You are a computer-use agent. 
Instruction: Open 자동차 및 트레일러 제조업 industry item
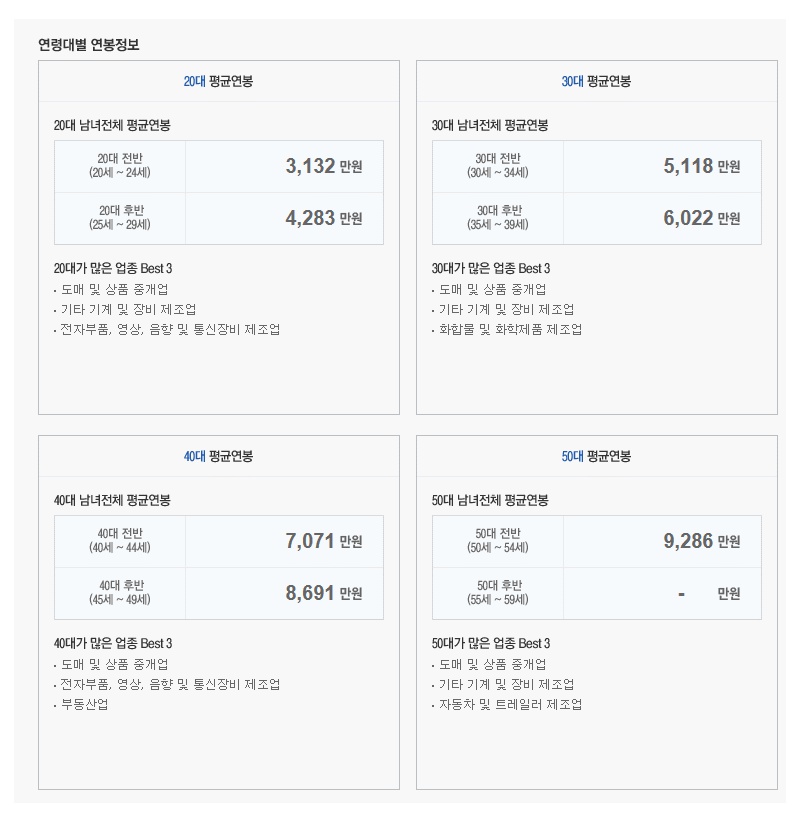510,704
